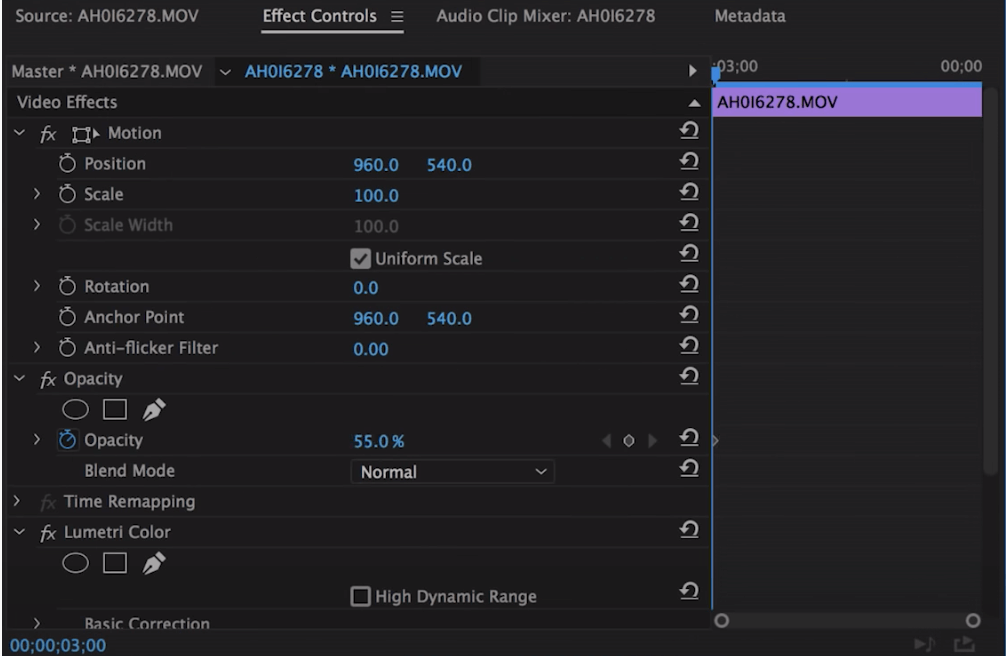
Task: Reset the Scale parameter
Action: 689,193
